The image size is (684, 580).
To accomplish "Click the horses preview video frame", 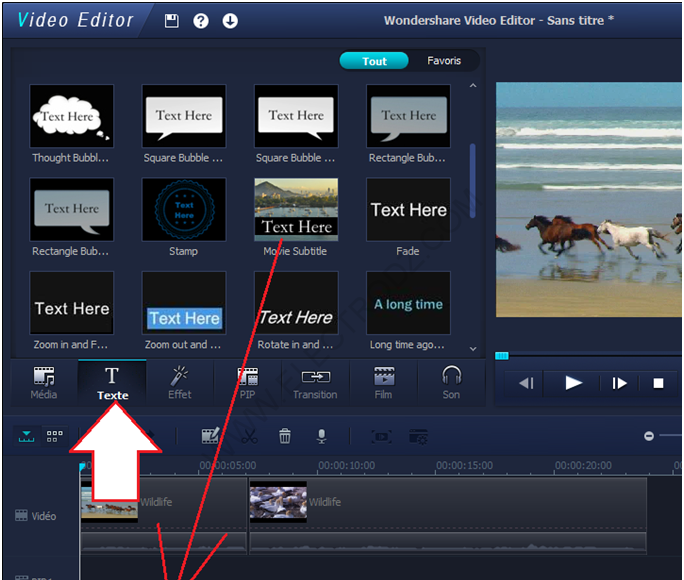I will tap(589, 199).
